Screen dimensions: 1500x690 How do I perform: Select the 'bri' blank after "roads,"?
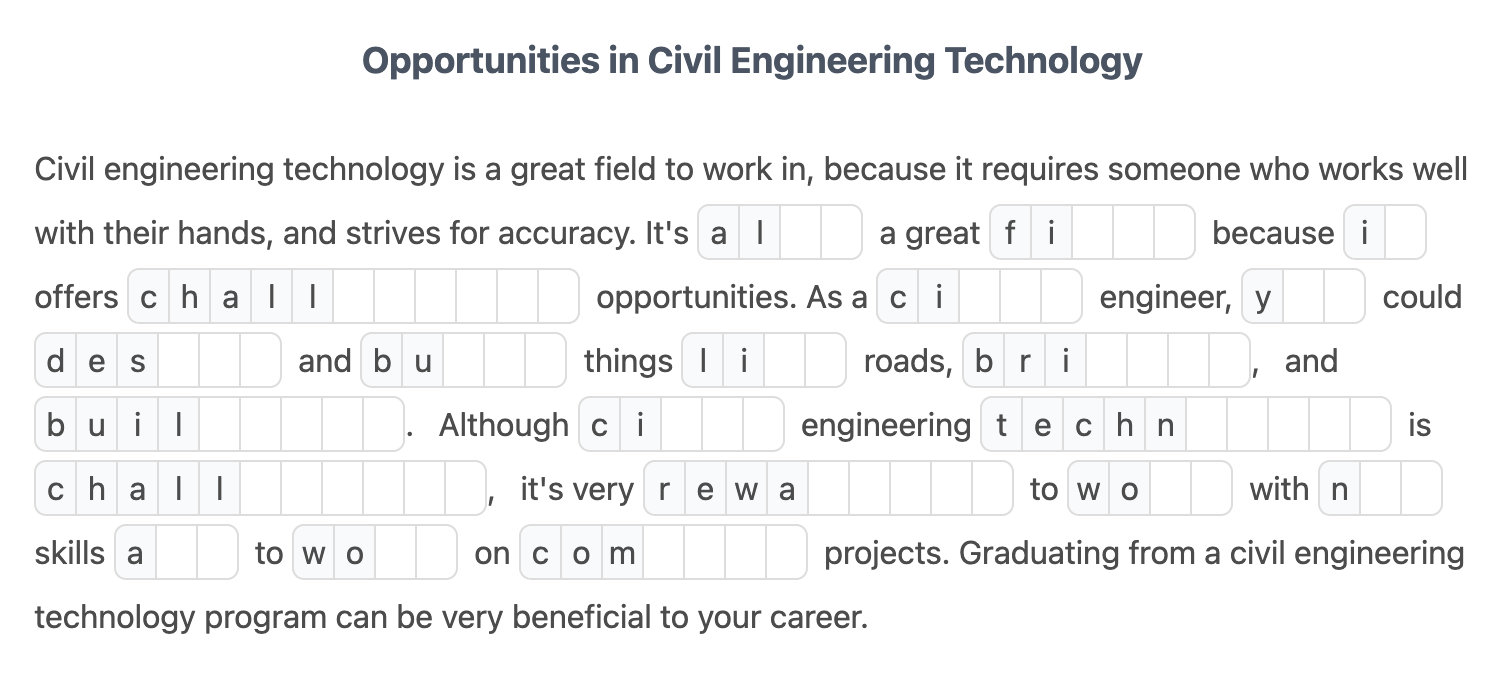click(x=1107, y=361)
